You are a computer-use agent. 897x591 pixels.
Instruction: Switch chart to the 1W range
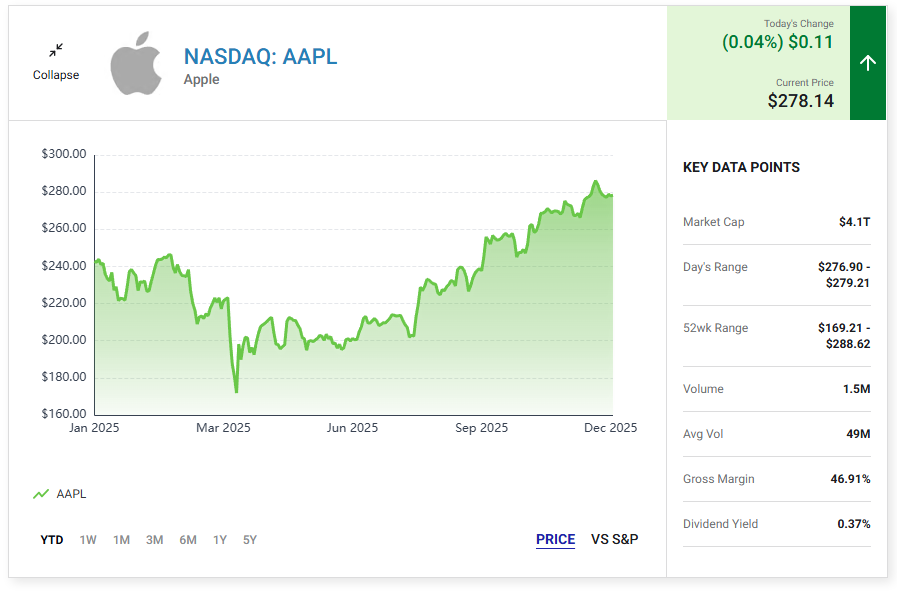coord(88,540)
